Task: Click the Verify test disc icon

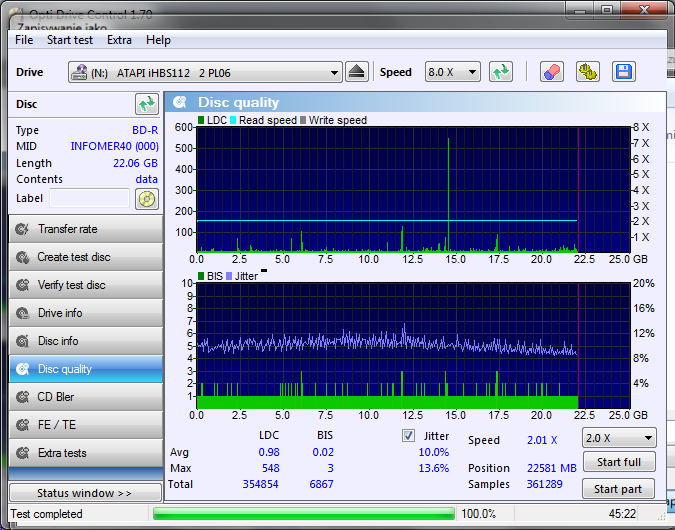Action: pyautogui.click(x=22, y=285)
